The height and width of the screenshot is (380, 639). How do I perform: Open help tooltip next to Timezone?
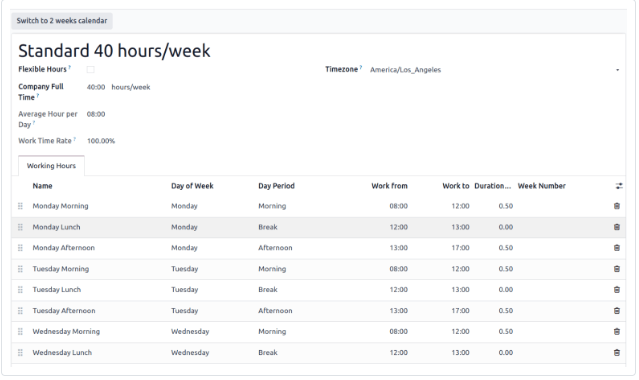click(361, 67)
